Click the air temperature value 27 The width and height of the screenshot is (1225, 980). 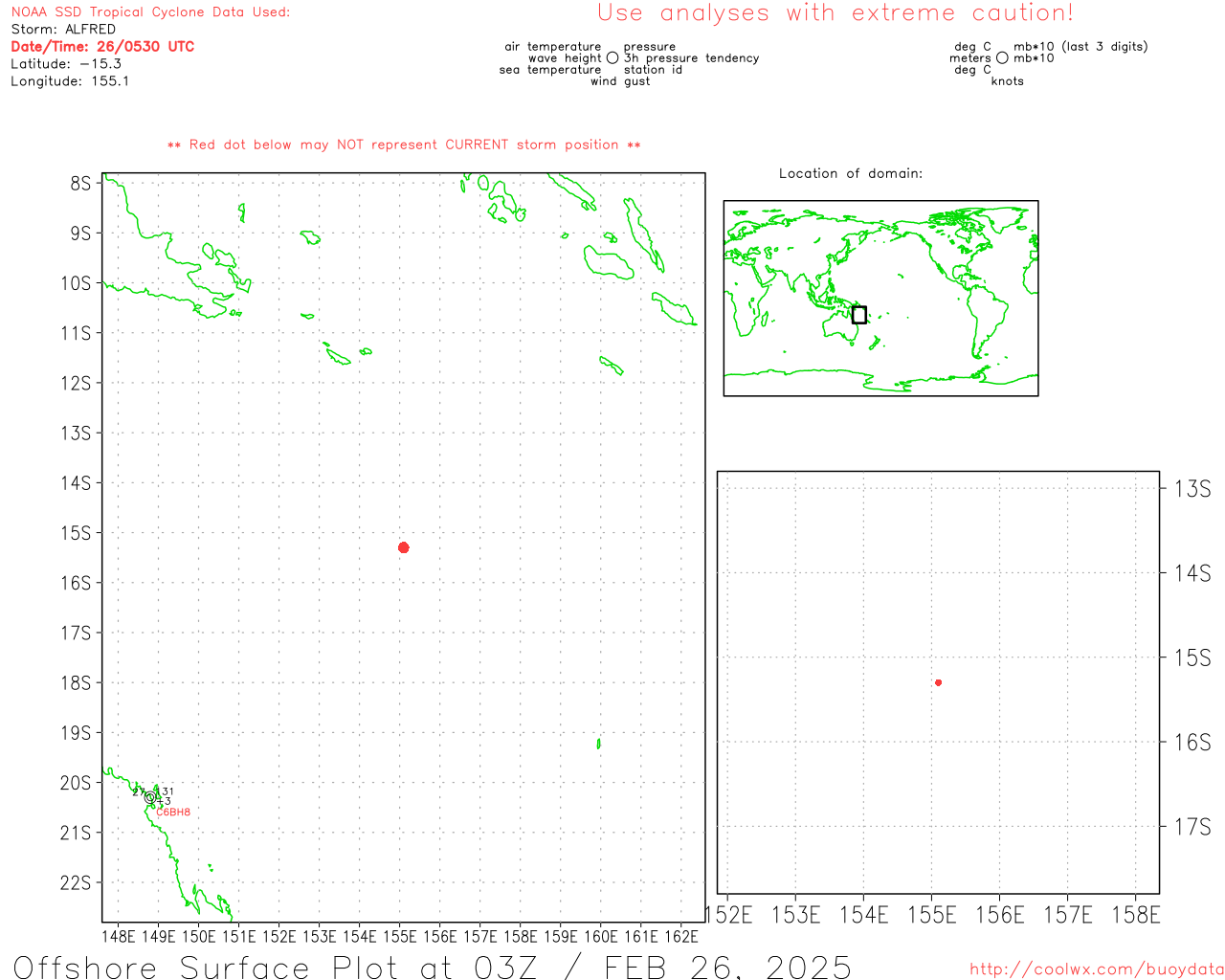pyautogui.click(x=139, y=792)
